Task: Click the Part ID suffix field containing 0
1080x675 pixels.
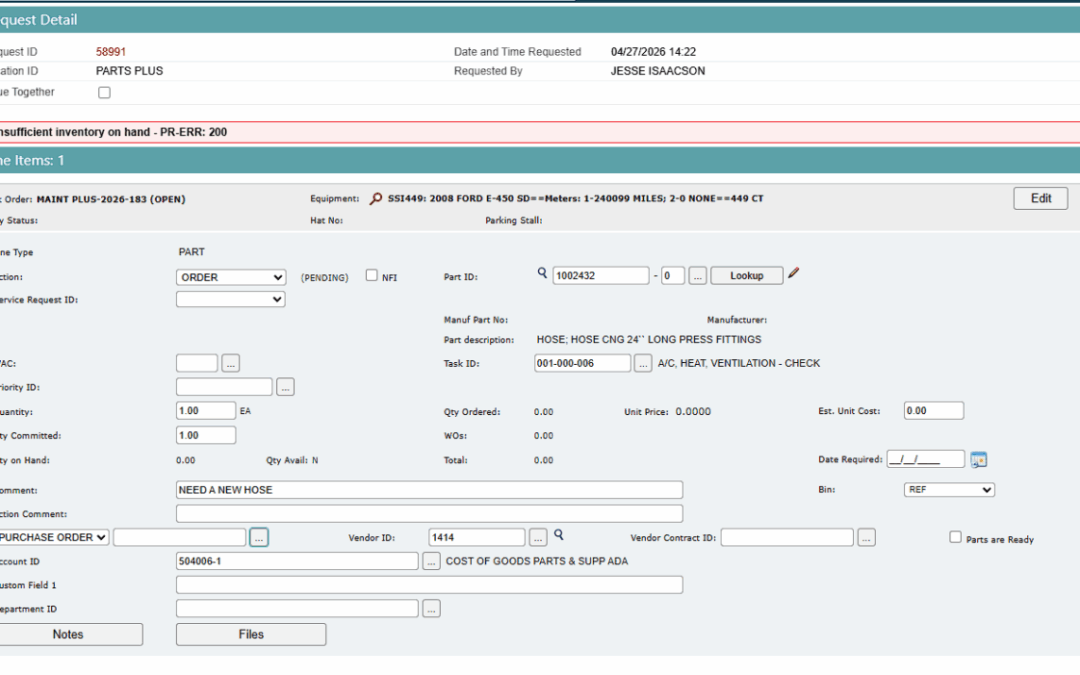Action: (x=673, y=276)
